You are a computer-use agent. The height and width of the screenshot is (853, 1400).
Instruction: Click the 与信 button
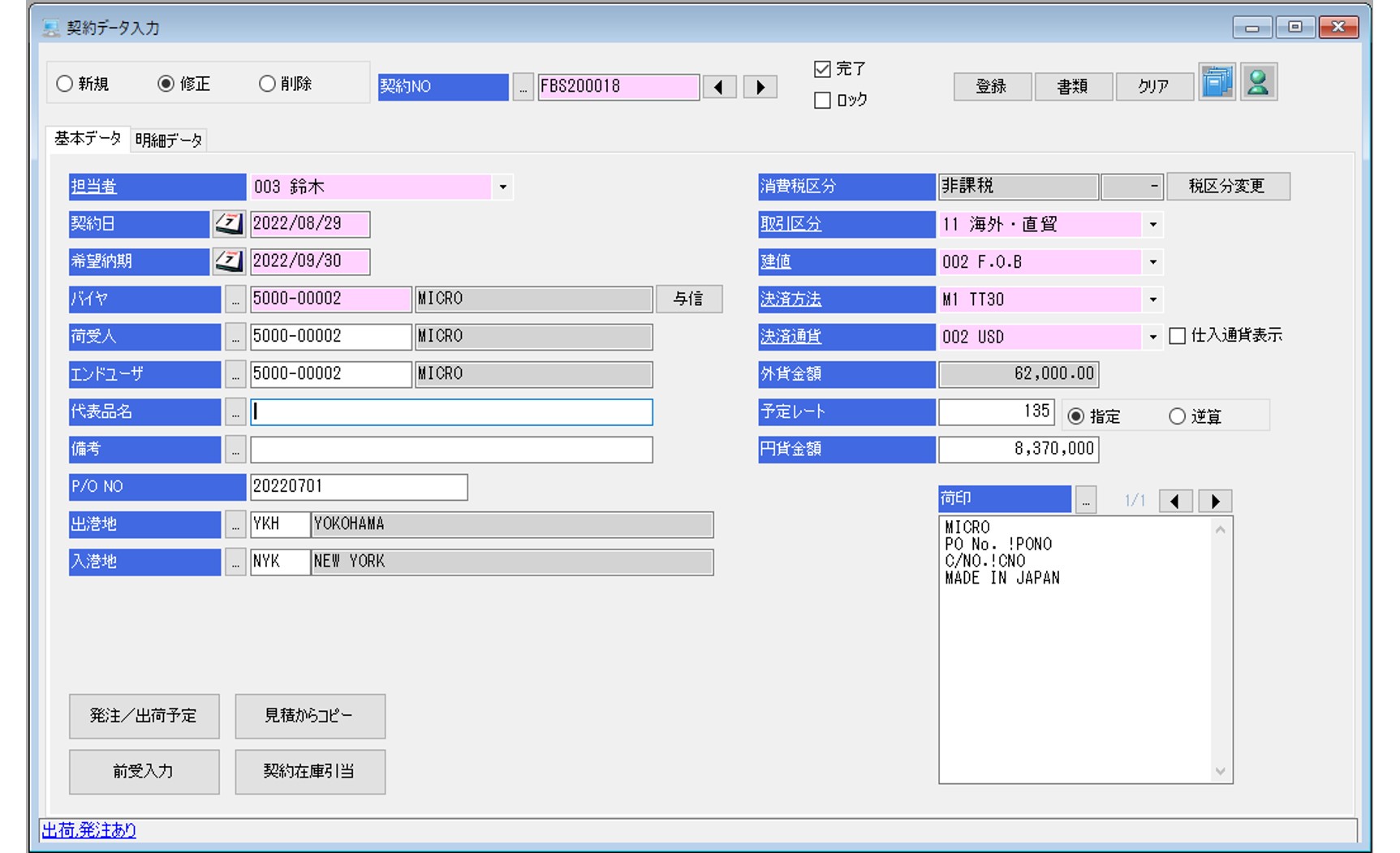[688, 299]
